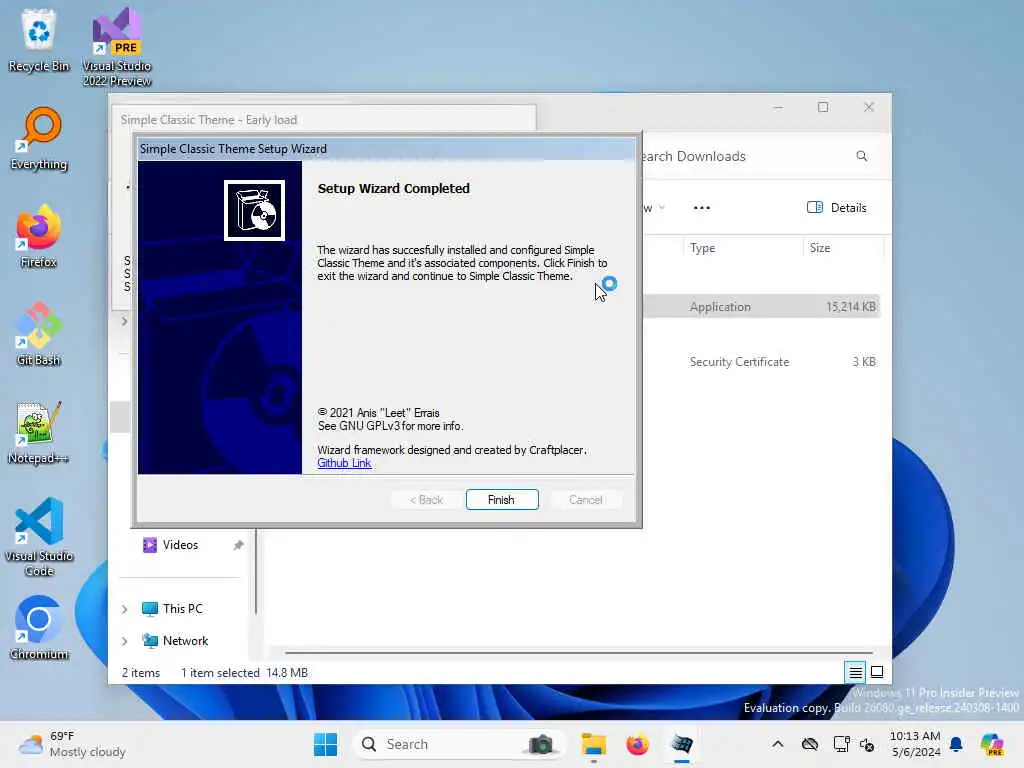Select the Security Certificate file row
The width and height of the screenshot is (1024, 768).
(x=761, y=362)
